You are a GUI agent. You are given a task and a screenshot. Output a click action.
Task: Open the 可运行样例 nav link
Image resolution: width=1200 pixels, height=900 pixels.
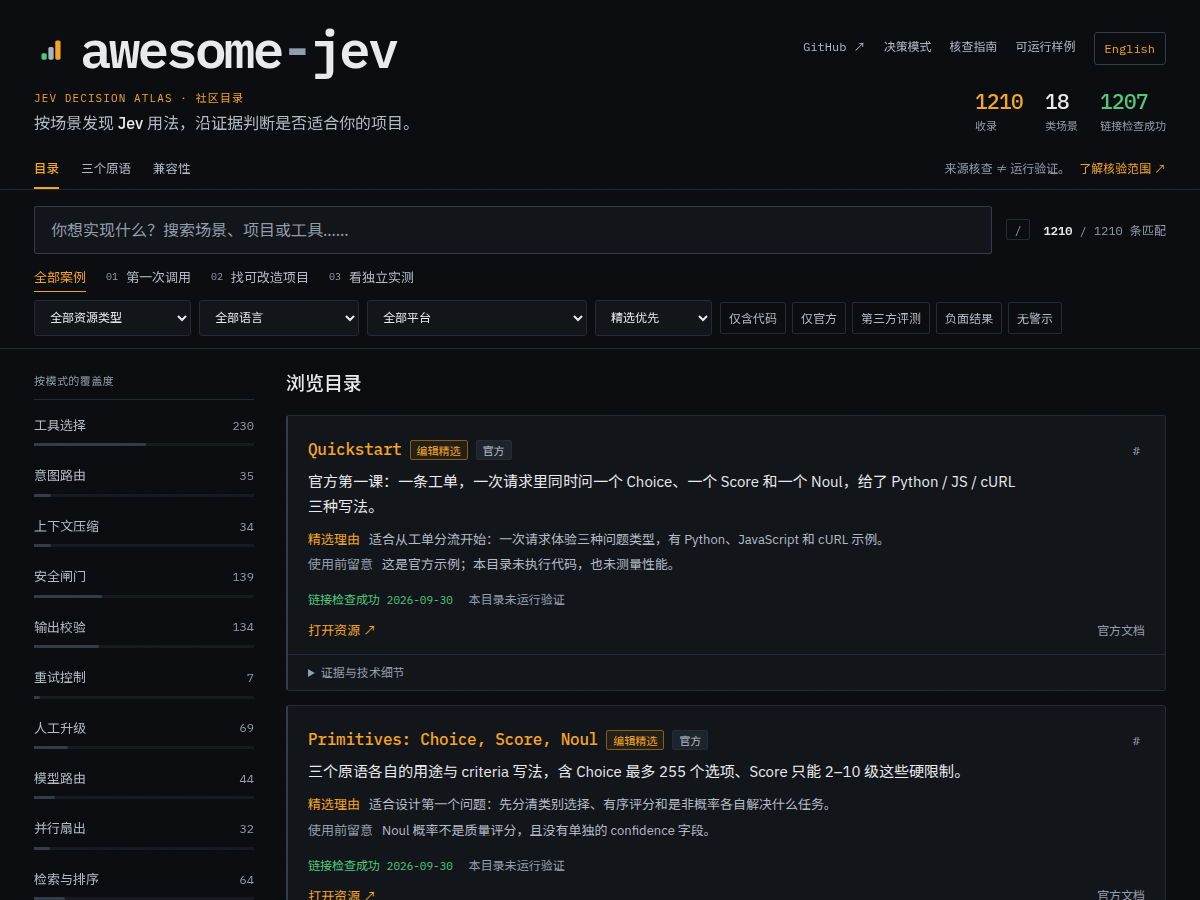tap(1045, 47)
